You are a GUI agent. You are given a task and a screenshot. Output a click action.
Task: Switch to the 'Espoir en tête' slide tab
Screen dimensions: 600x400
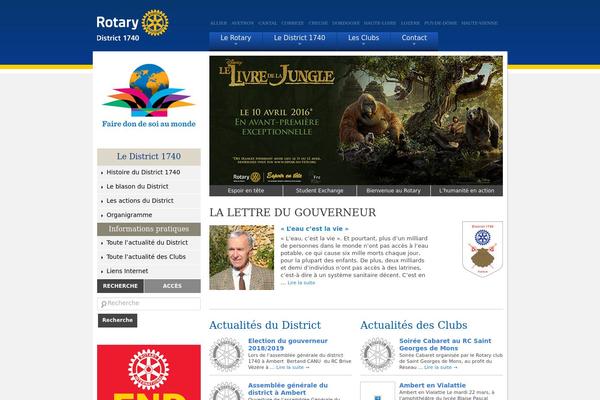point(246,191)
